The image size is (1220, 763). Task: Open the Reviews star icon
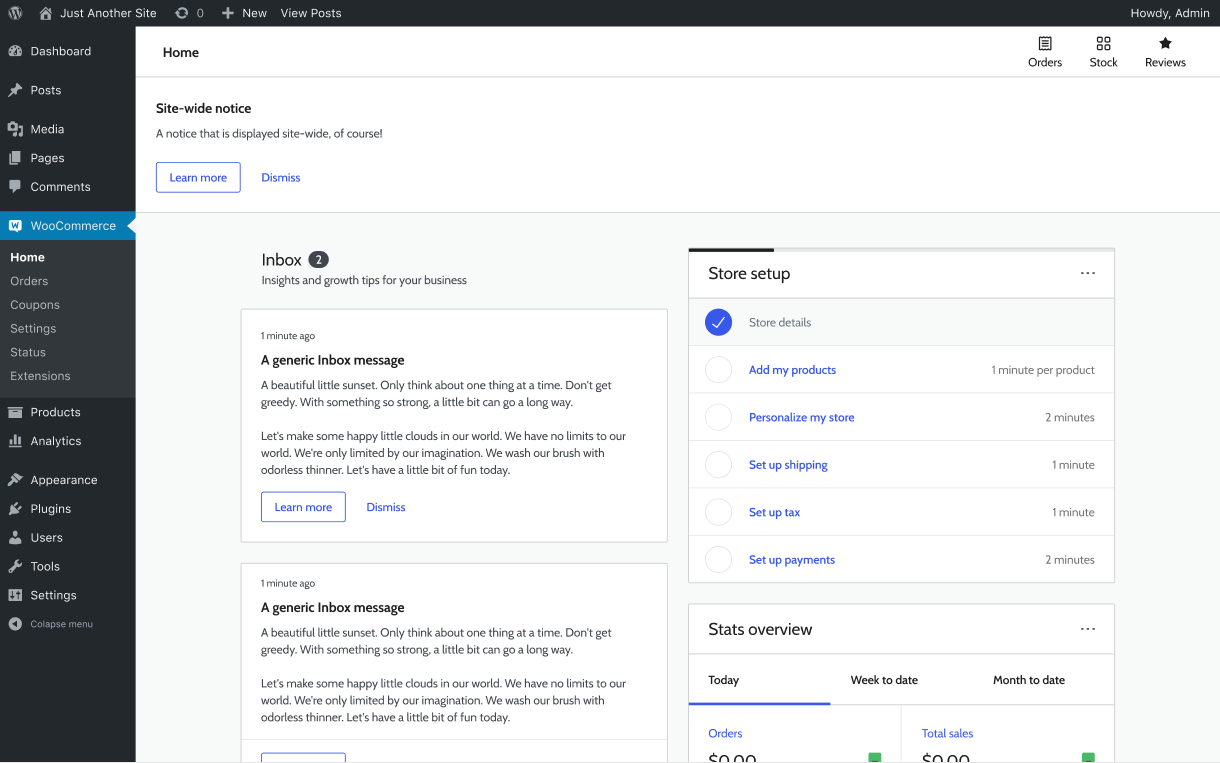pyautogui.click(x=1165, y=43)
